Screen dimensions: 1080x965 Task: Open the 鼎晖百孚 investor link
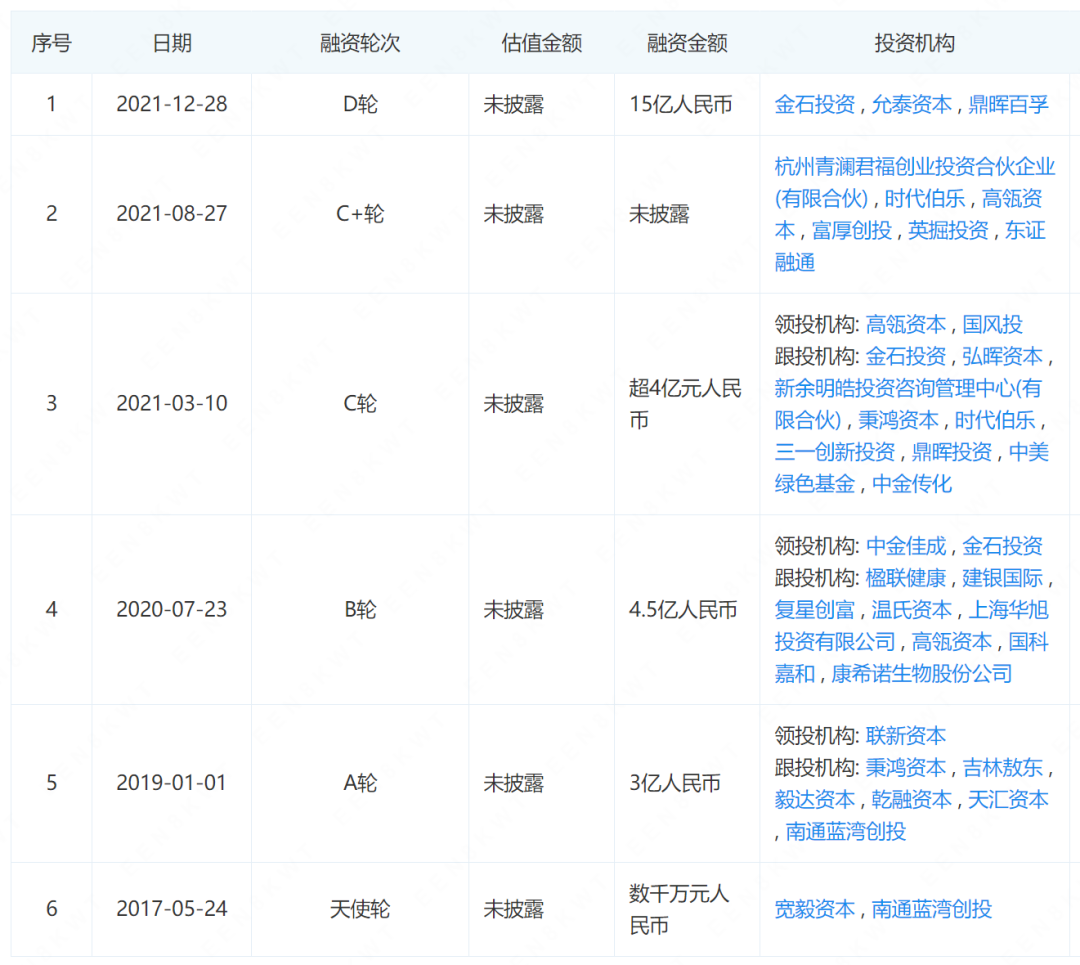coord(1008,105)
